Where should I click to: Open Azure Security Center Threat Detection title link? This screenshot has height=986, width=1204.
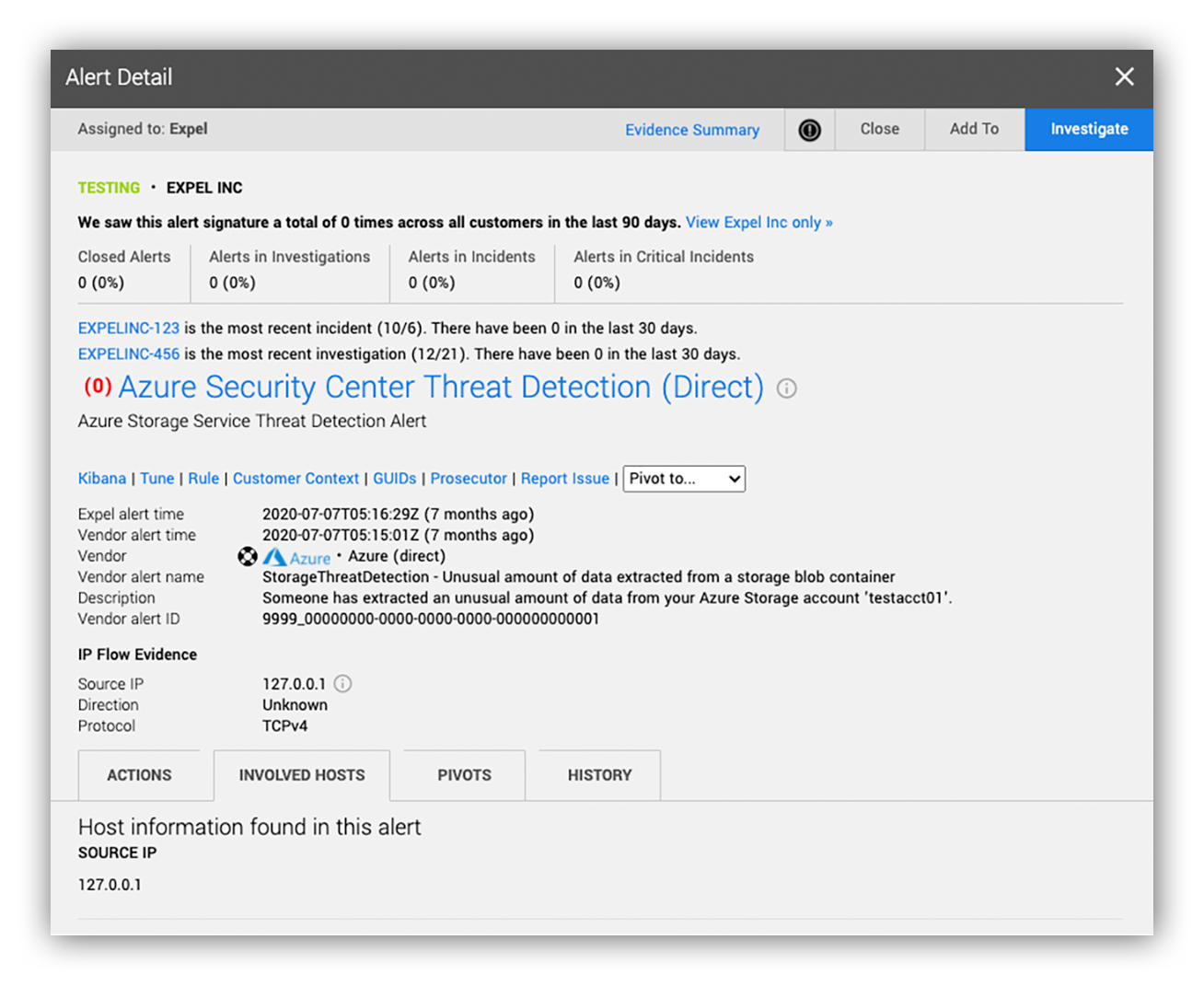coord(441,388)
